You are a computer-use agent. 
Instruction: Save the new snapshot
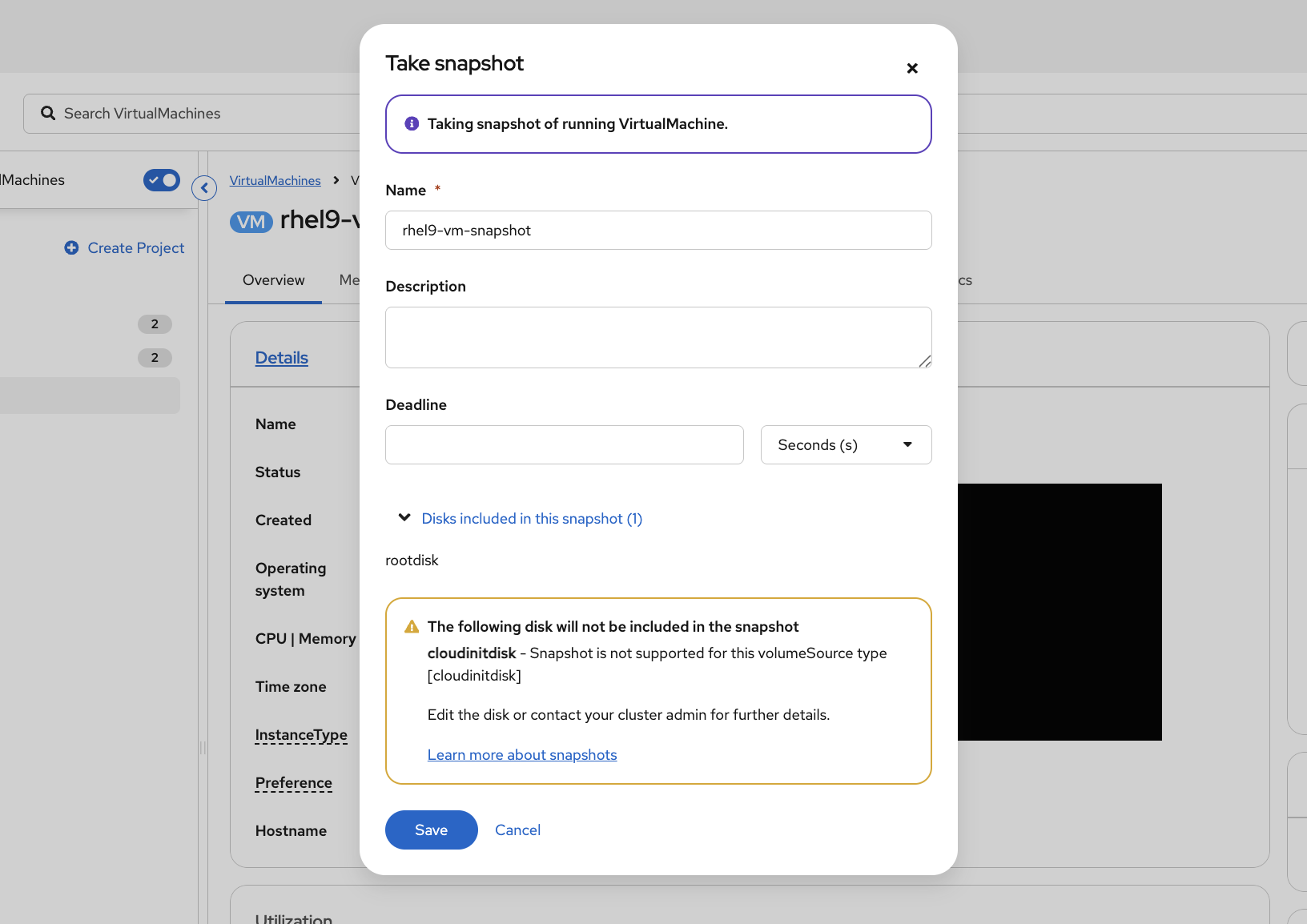coord(431,830)
